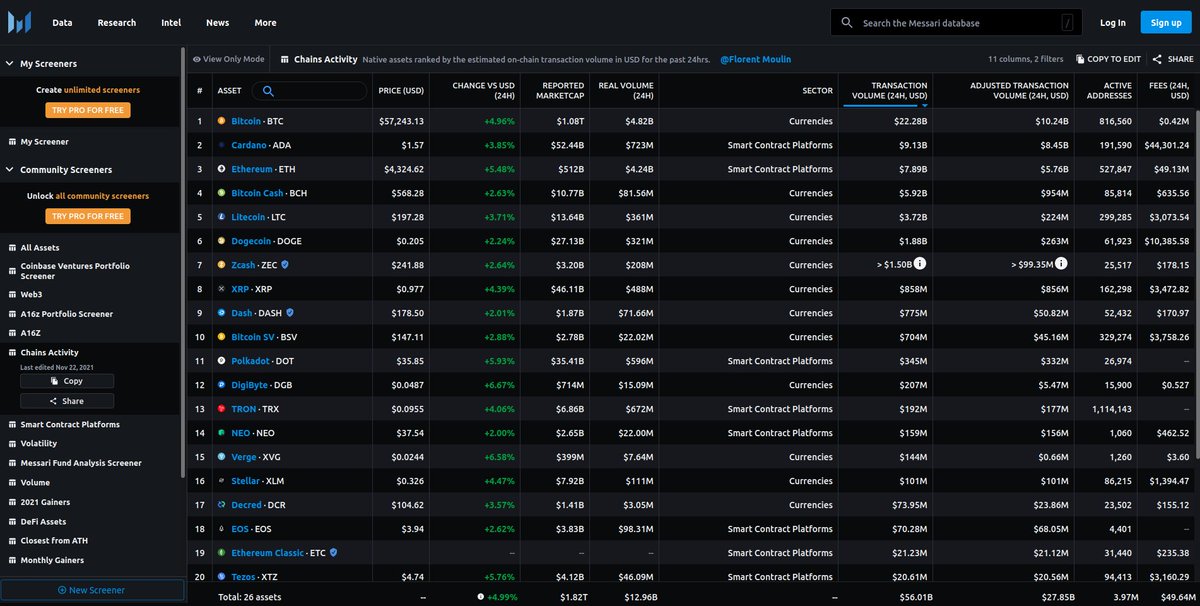
Task: Open the Messari logo home icon
Action: [19, 22]
